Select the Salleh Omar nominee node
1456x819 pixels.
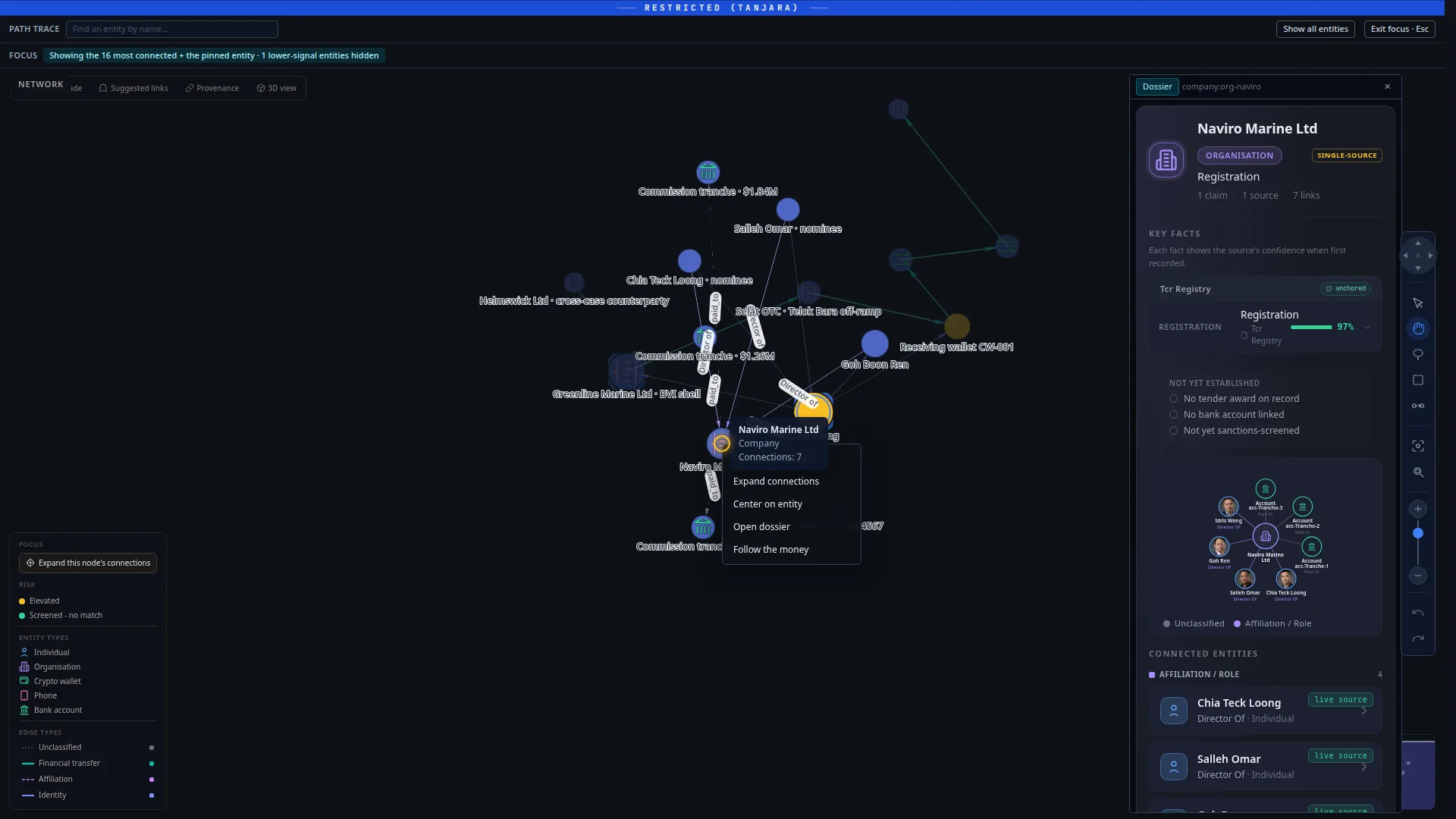point(788,209)
